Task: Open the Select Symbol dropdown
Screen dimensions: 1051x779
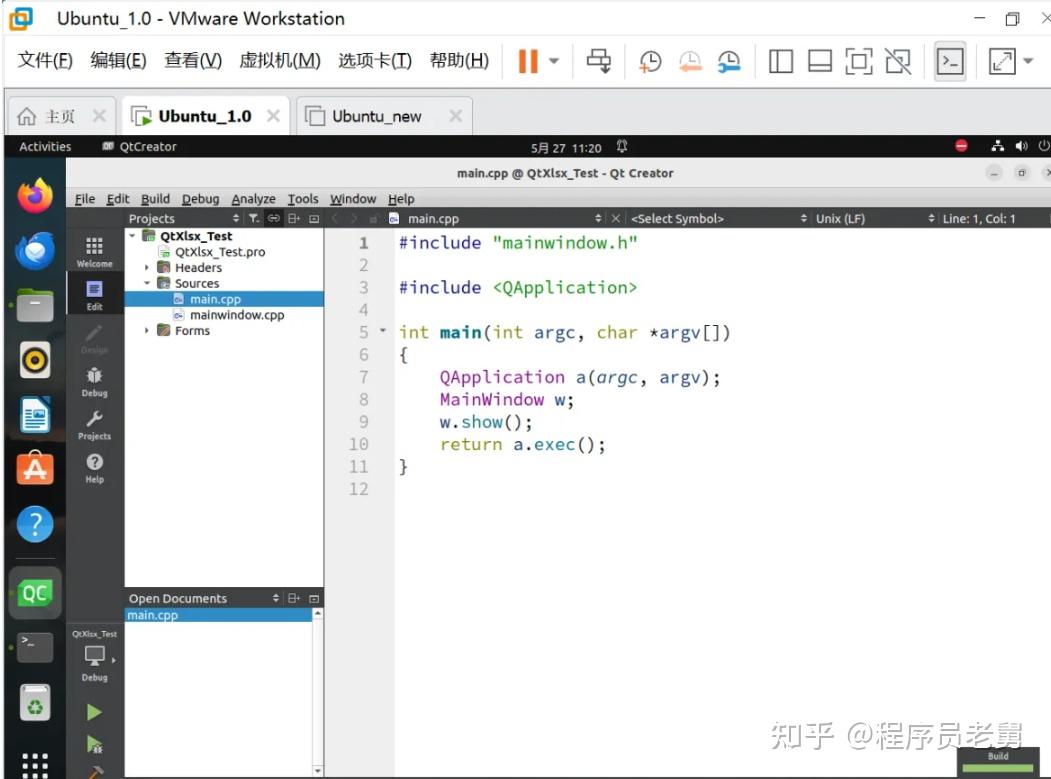Action: (x=718, y=219)
